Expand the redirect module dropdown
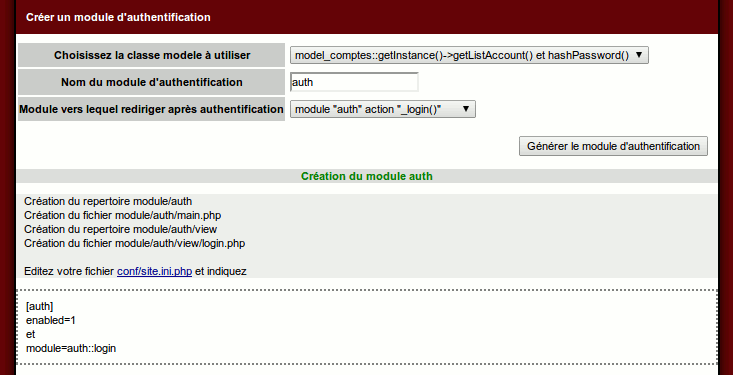733x375 pixels. [382, 109]
